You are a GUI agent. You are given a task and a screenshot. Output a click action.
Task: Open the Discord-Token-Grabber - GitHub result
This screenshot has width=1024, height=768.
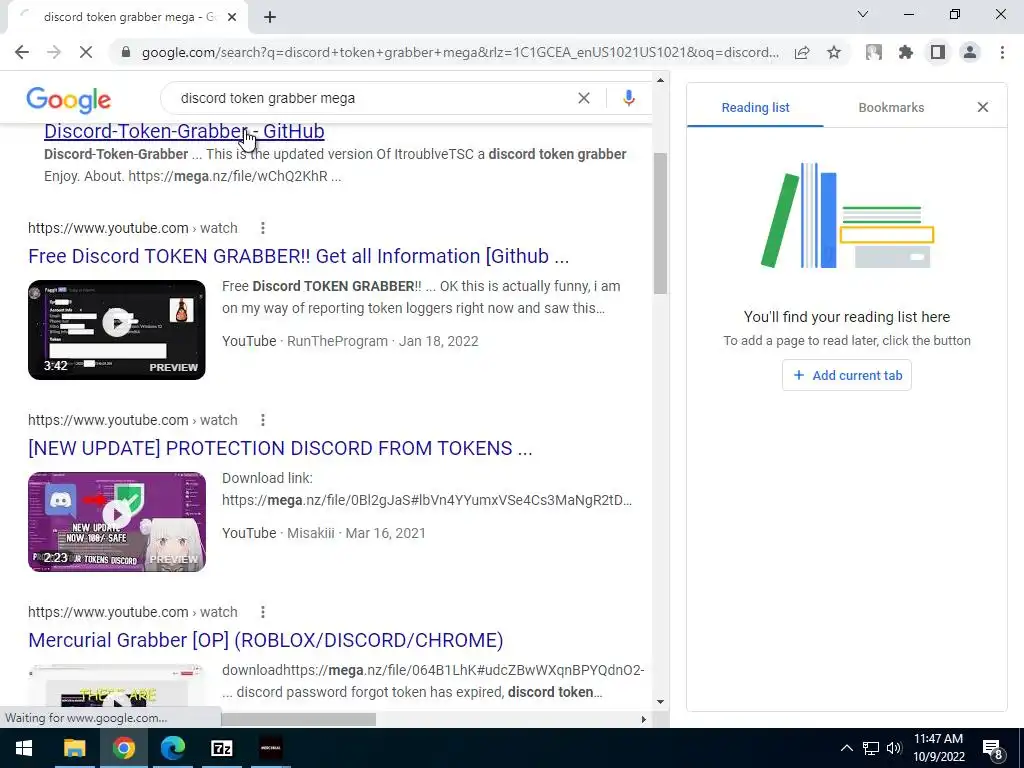point(184,131)
